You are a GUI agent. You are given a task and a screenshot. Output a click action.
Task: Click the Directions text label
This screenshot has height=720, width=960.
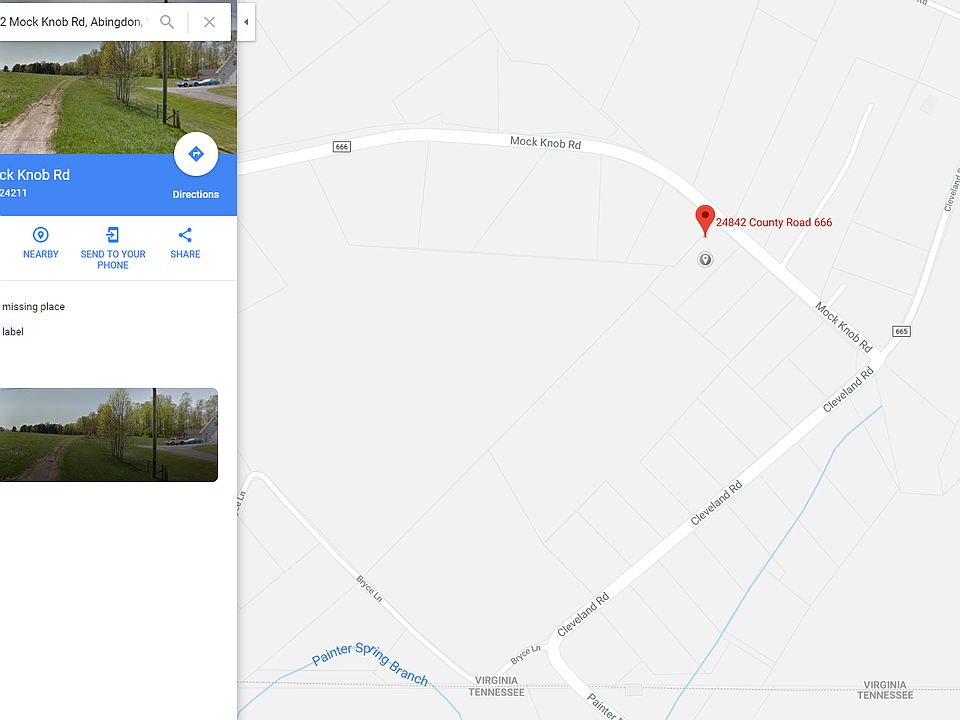(x=196, y=194)
